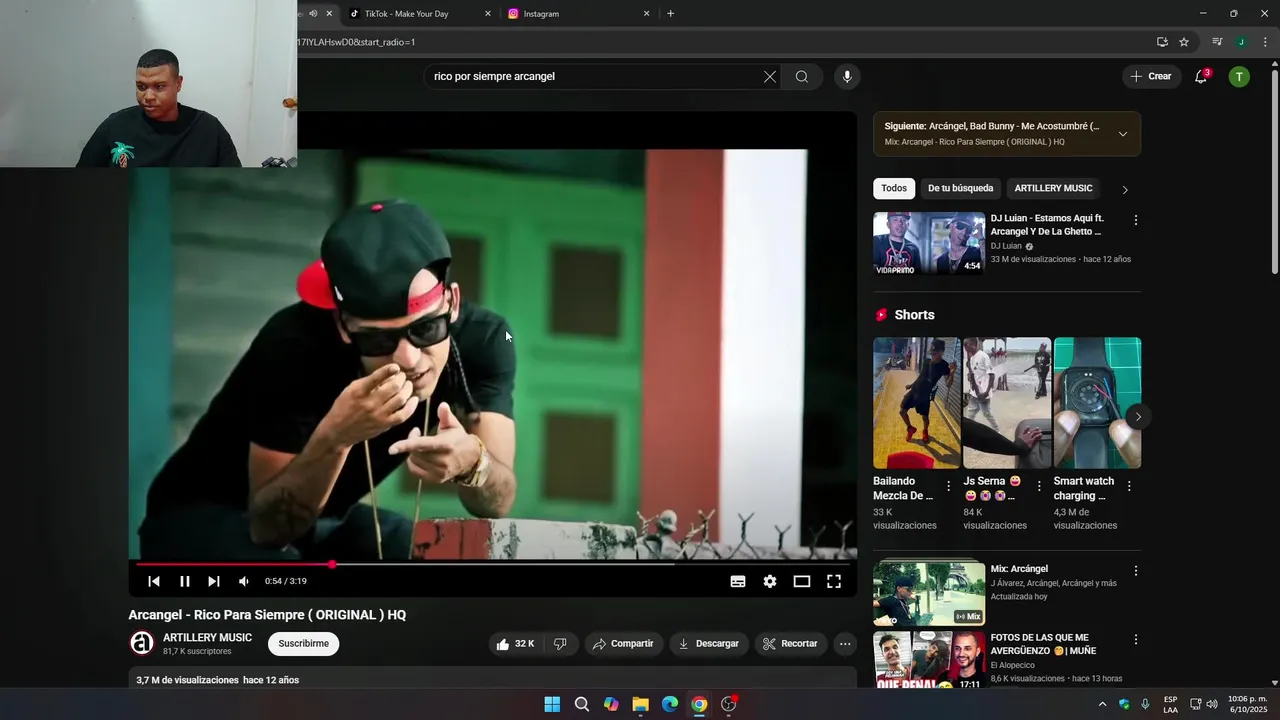Pause the video playback

click(185, 581)
